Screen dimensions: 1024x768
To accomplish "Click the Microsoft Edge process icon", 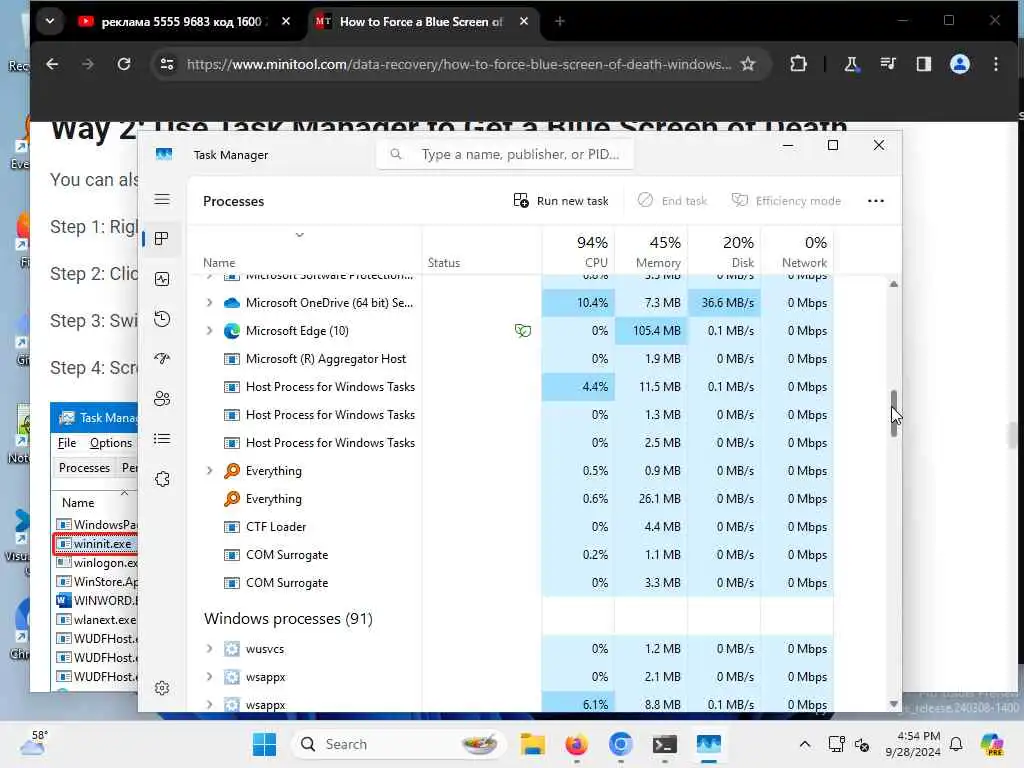I will coord(232,331).
